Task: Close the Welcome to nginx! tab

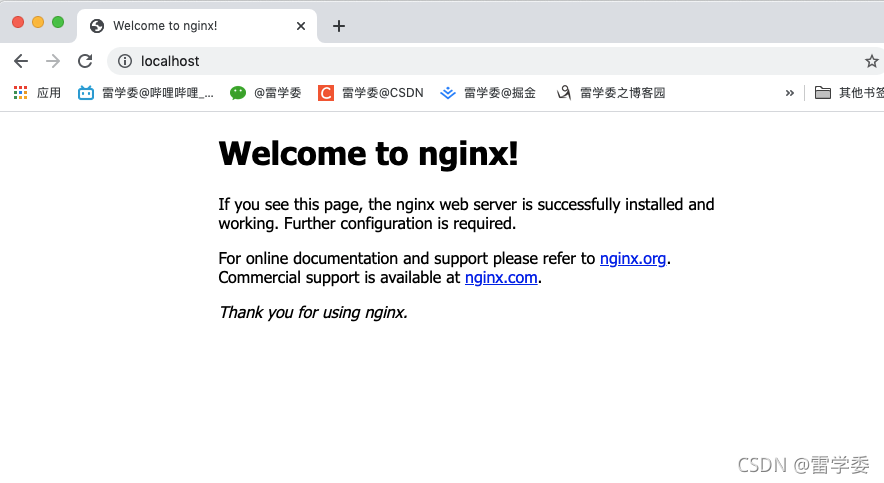Action: (x=300, y=26)
